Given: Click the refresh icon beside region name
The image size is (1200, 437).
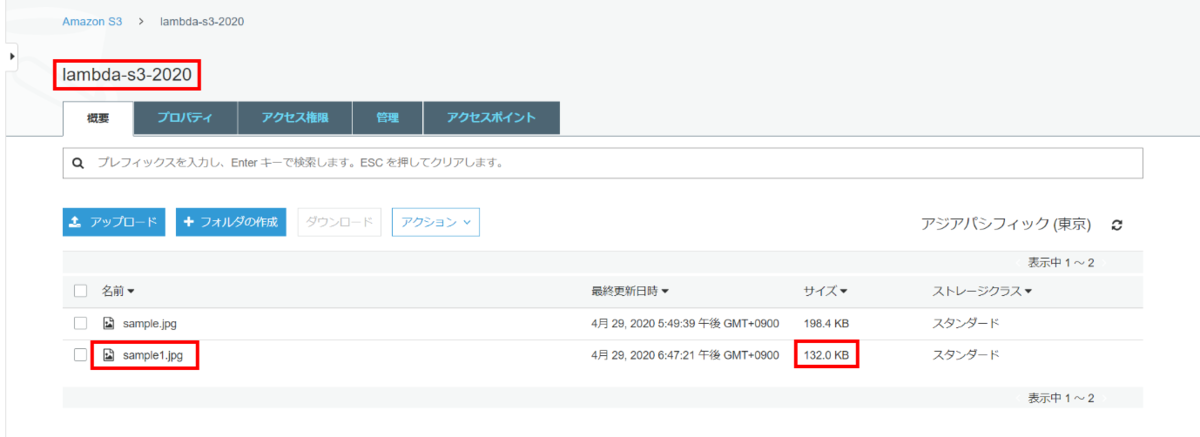Looking at the screenshot, I should point(1117,224).
